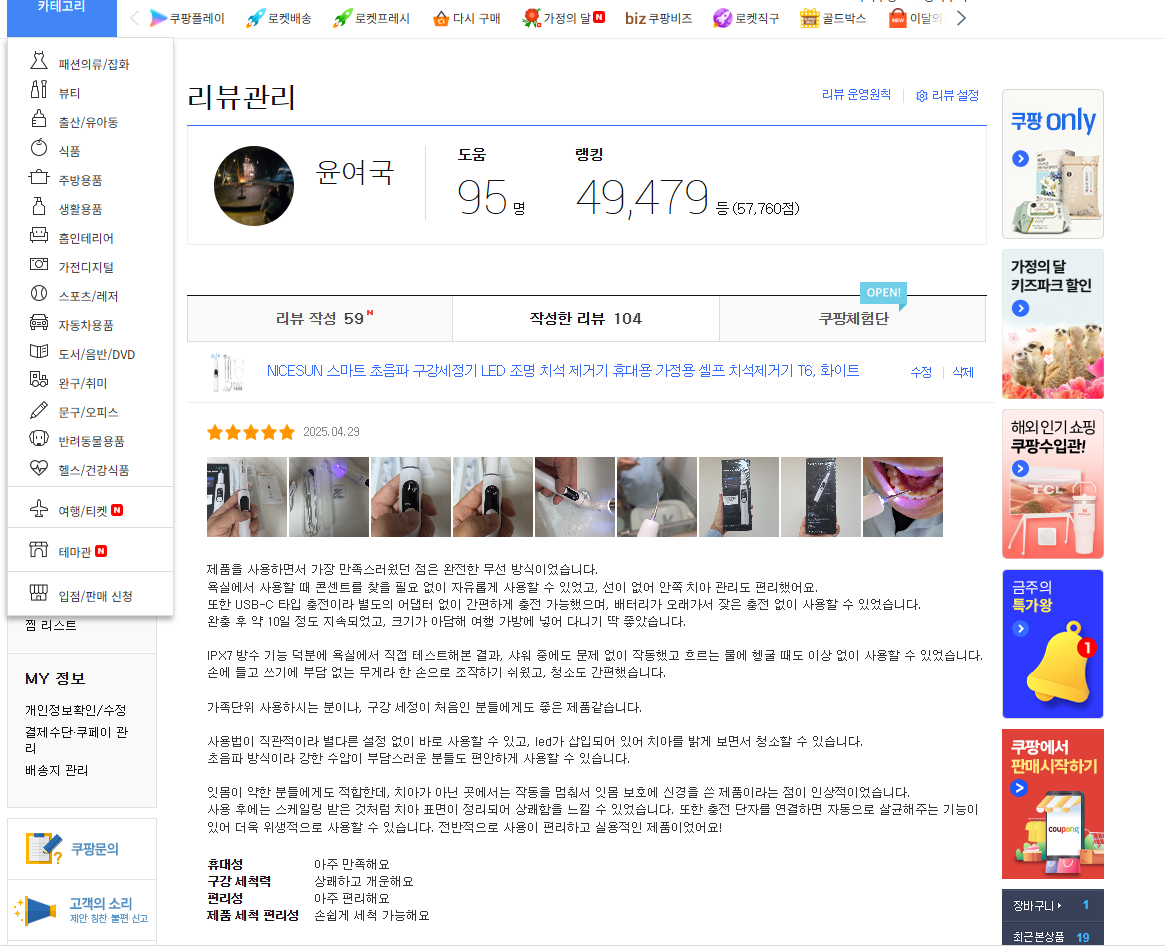Open 골드박스 icon in top bar
1165x946 pixels.
(809, 18)
